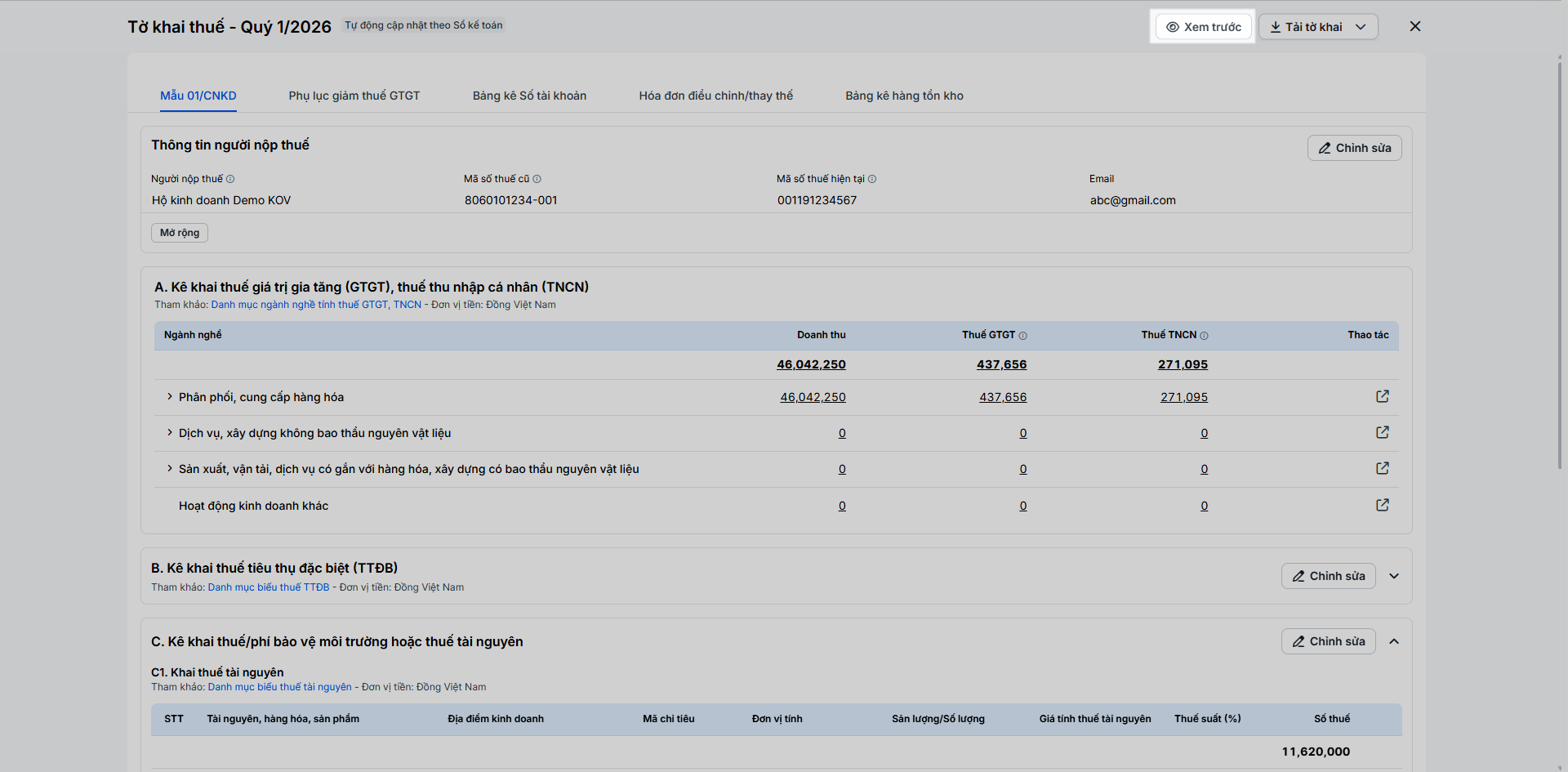Click the Xem trước preview button

[1203, 27]
